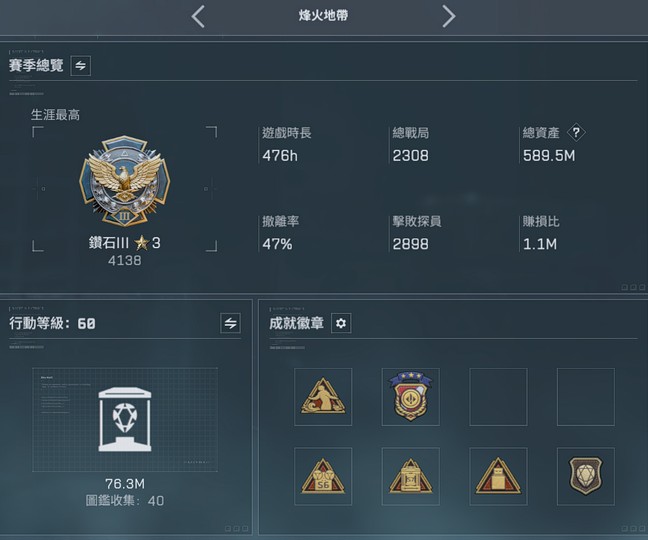Go to previous mode with left arrow
The width and height of the screenshot is (648, 540).
(198, 17)
